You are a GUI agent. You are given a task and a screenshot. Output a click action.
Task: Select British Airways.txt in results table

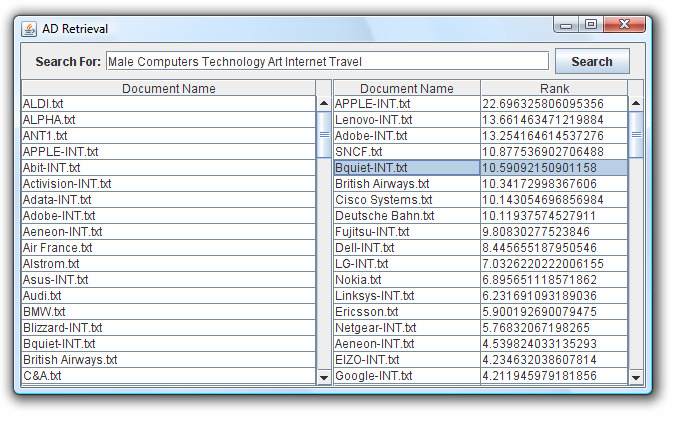407,184
